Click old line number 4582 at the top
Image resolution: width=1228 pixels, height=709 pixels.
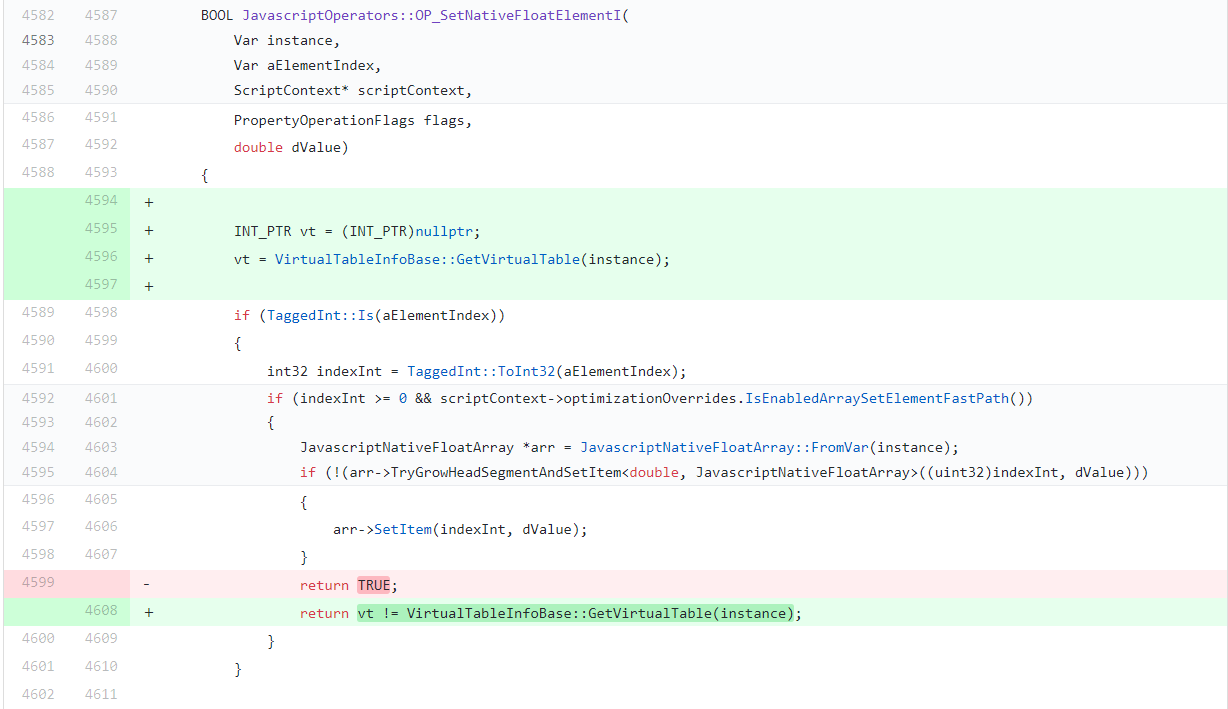[38, 16]
